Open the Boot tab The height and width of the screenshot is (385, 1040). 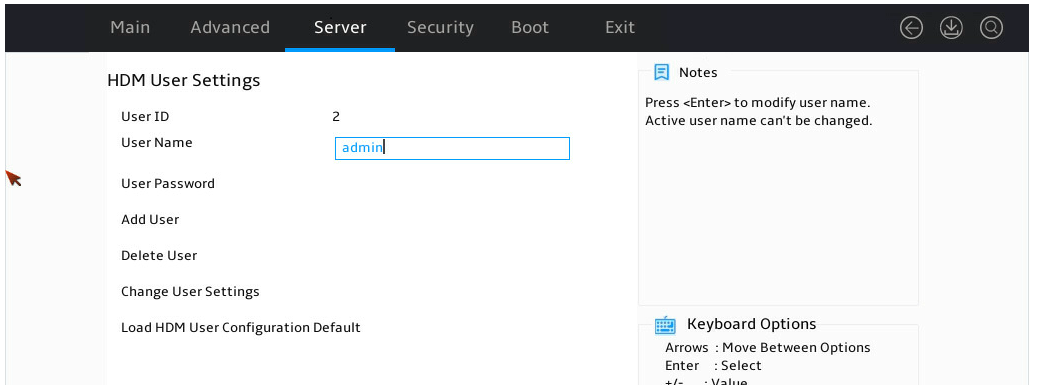click(530, 27)
